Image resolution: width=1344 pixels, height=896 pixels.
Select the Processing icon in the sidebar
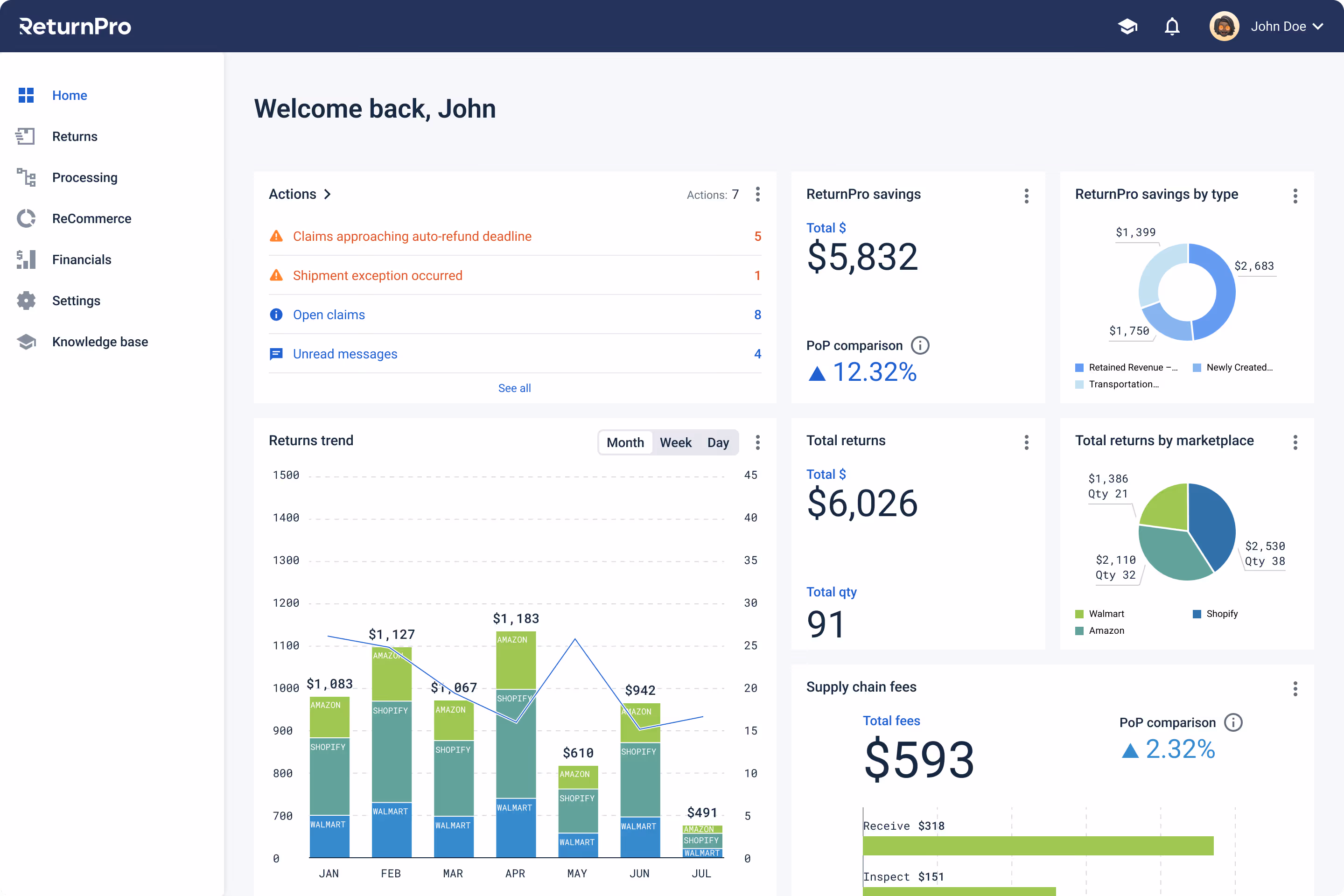(26, 178)
